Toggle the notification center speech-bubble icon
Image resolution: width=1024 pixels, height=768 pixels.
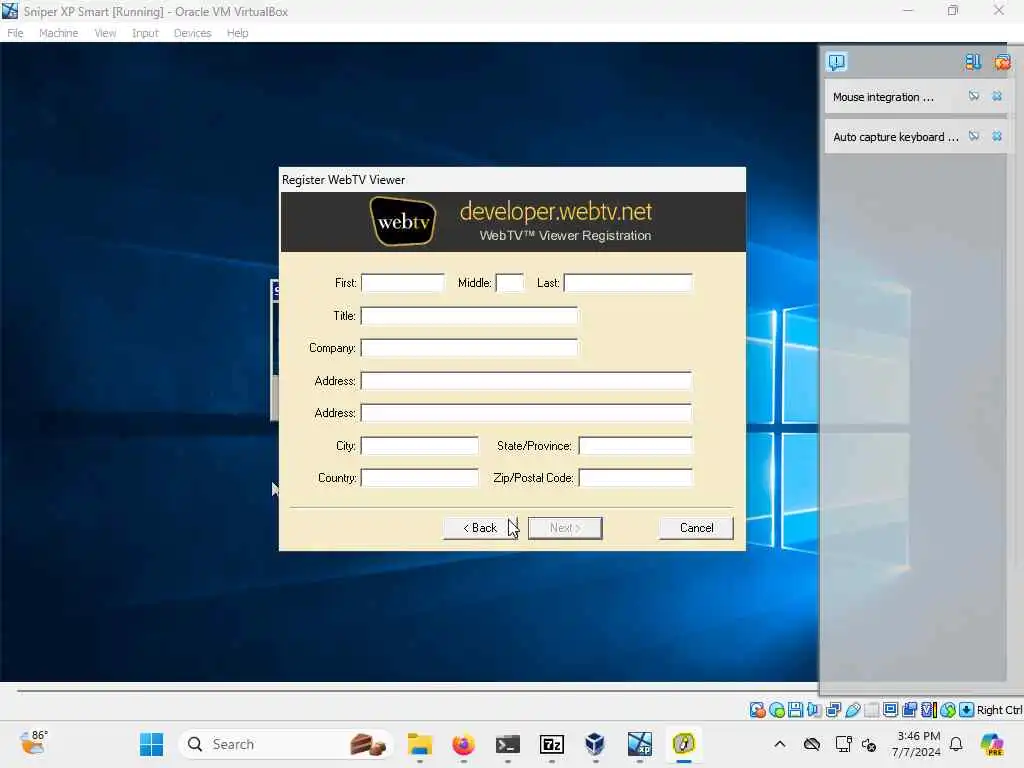(837, 62)
